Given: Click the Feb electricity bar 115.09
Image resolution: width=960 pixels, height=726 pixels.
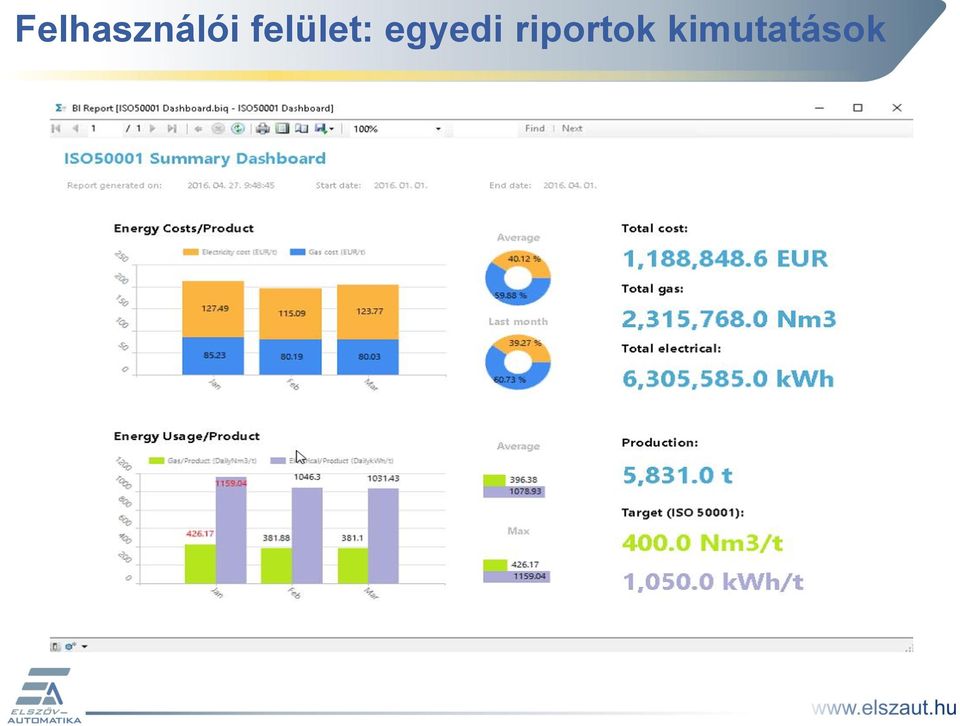Looking at the screenshot, I should point(291,314).
